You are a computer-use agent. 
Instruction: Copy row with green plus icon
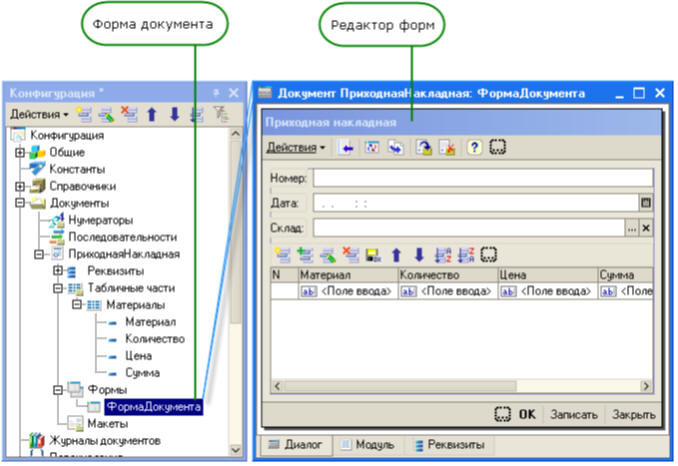tap(305, 255)
